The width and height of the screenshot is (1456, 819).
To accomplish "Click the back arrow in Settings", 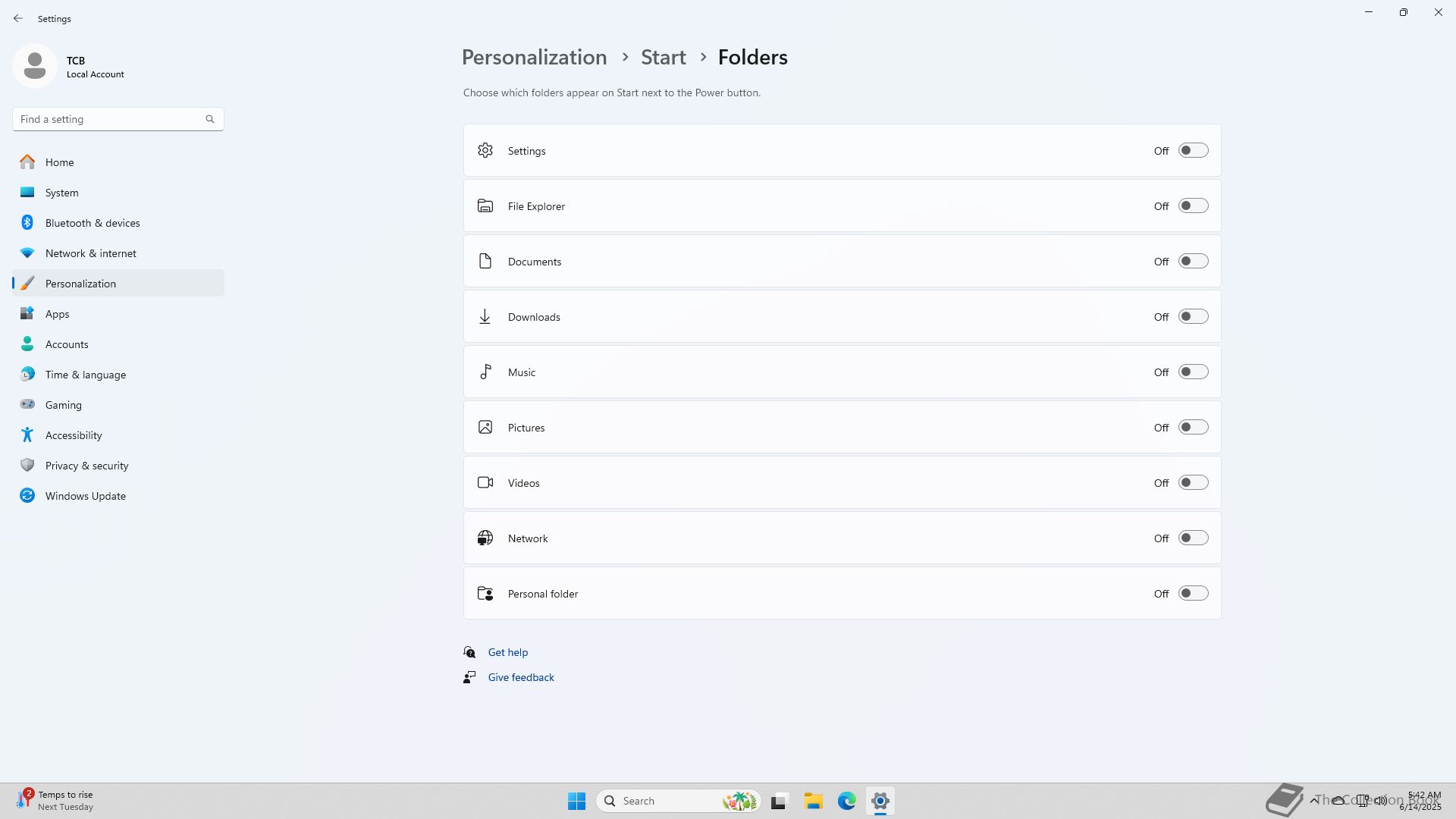I will click(18, 18).
